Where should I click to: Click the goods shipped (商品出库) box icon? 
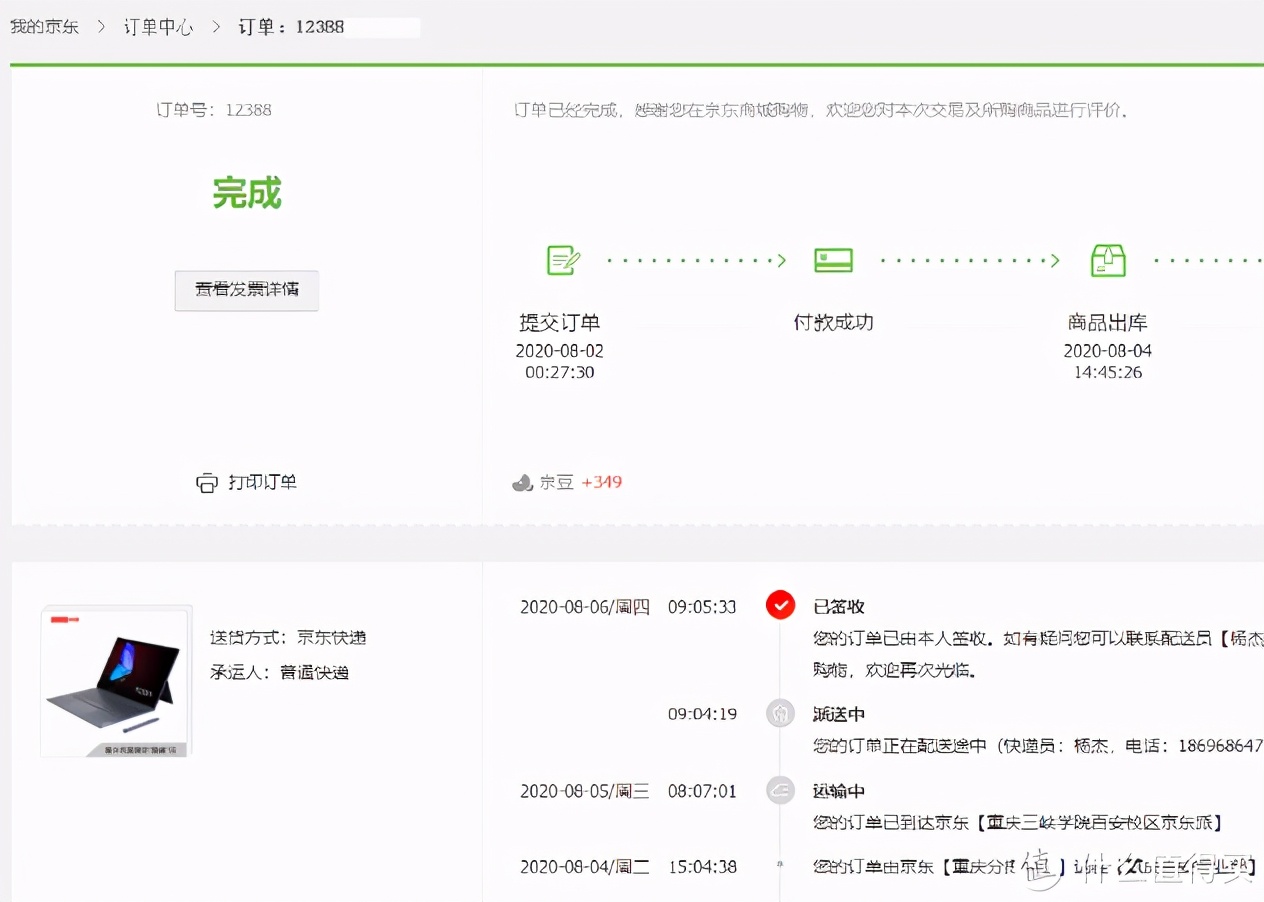(x=1107, y=260)
